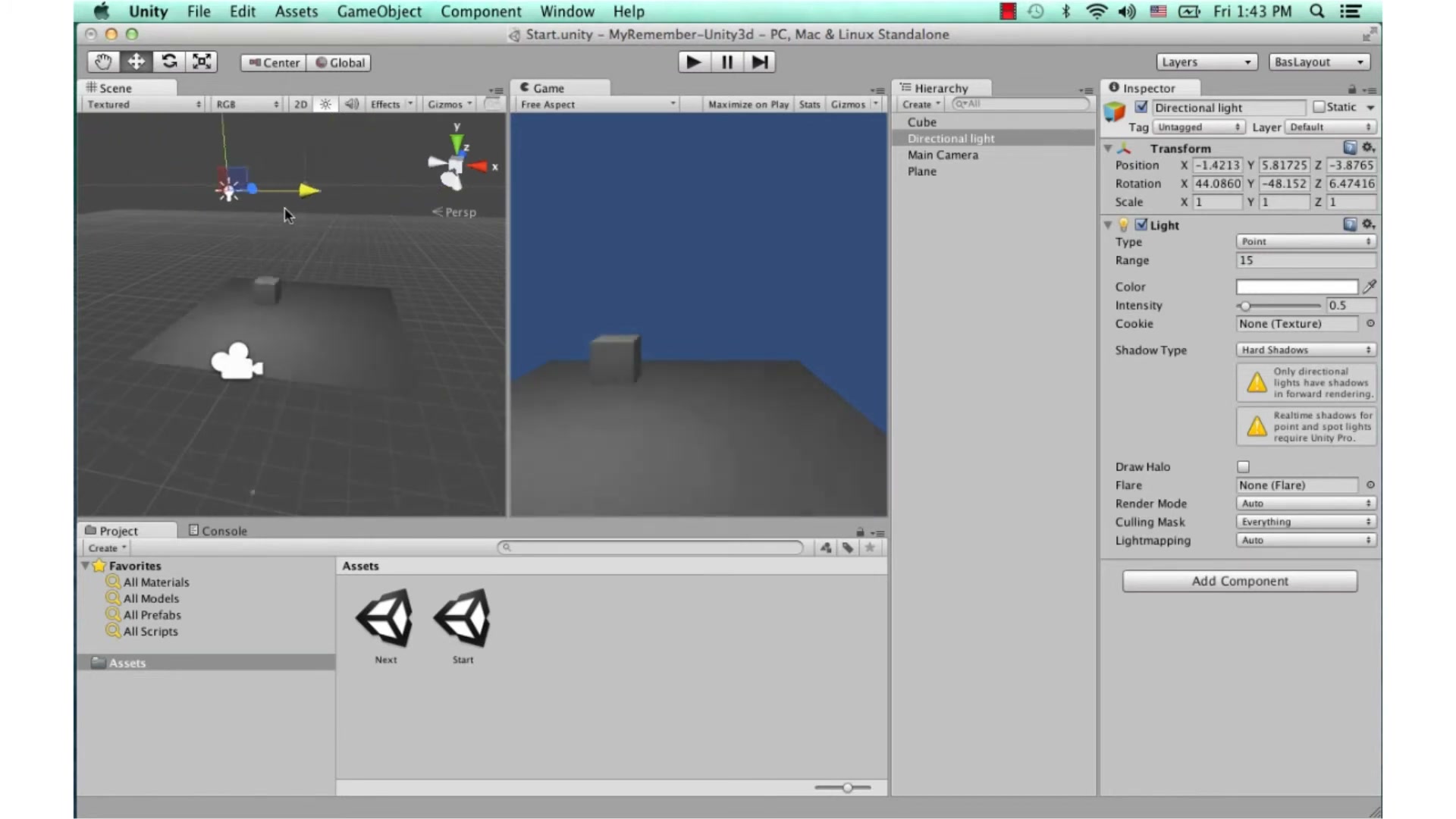Select the Hand tool in toolbar

coord(103,62)
